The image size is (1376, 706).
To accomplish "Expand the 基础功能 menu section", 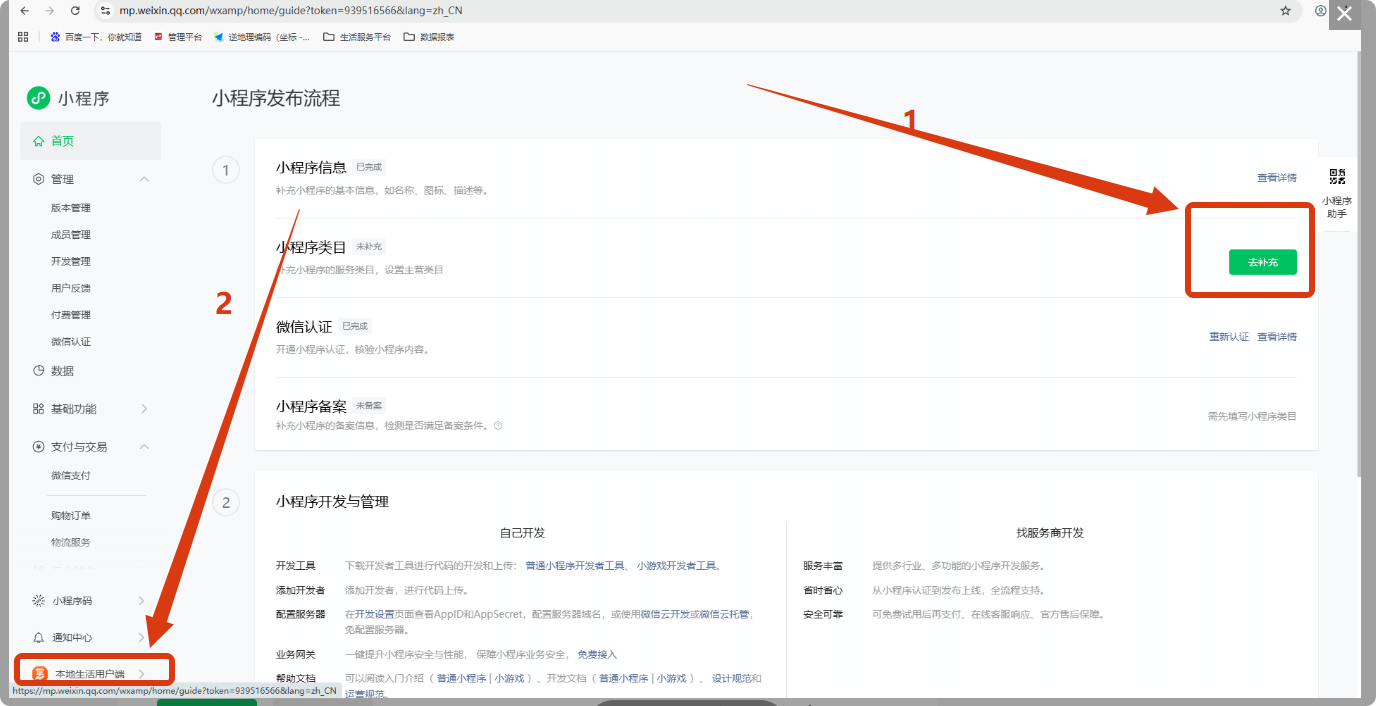I will pyautogui.click(x=144, y=408).
